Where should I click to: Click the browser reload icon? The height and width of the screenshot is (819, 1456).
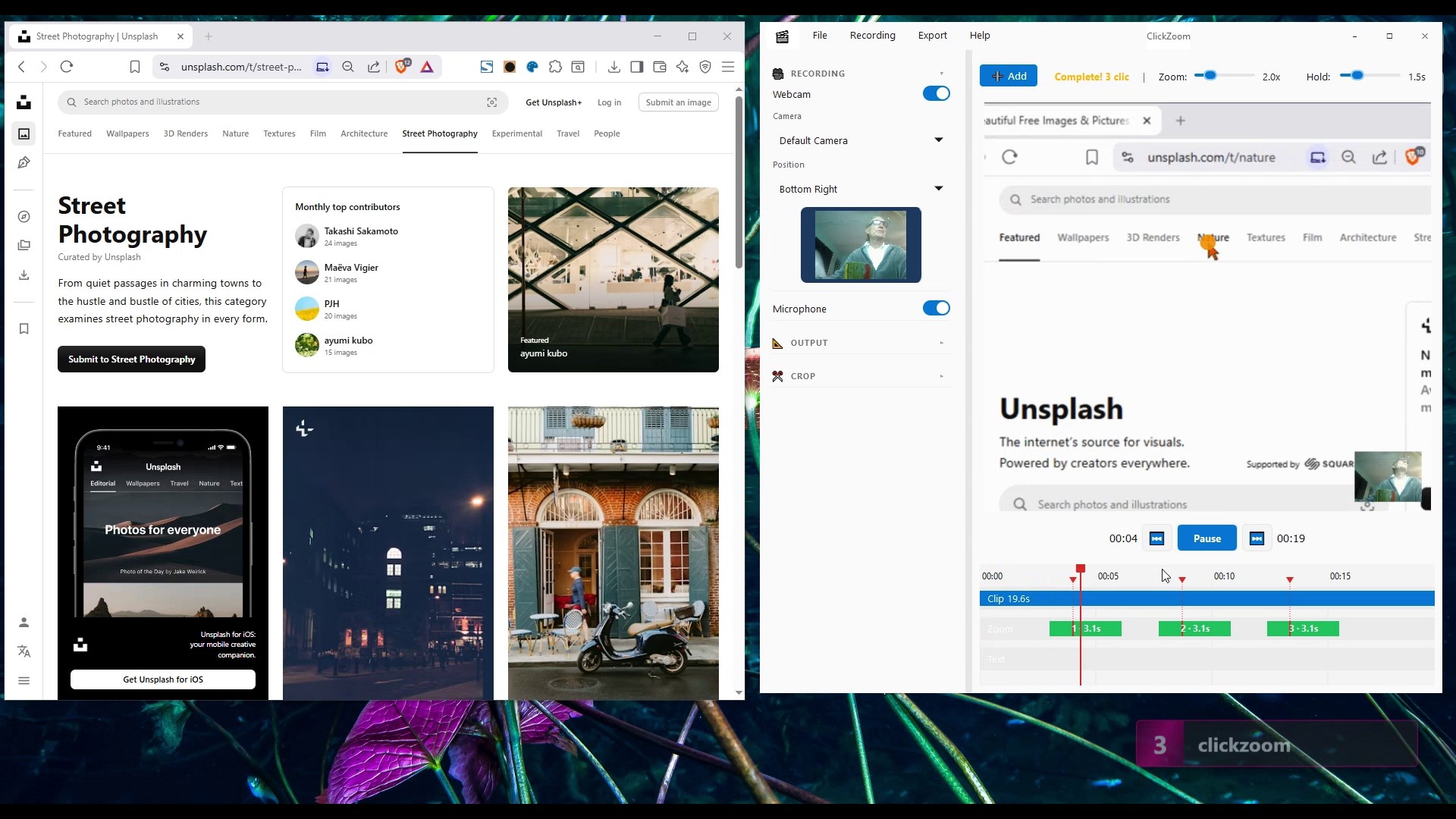[x=67, y=67]
